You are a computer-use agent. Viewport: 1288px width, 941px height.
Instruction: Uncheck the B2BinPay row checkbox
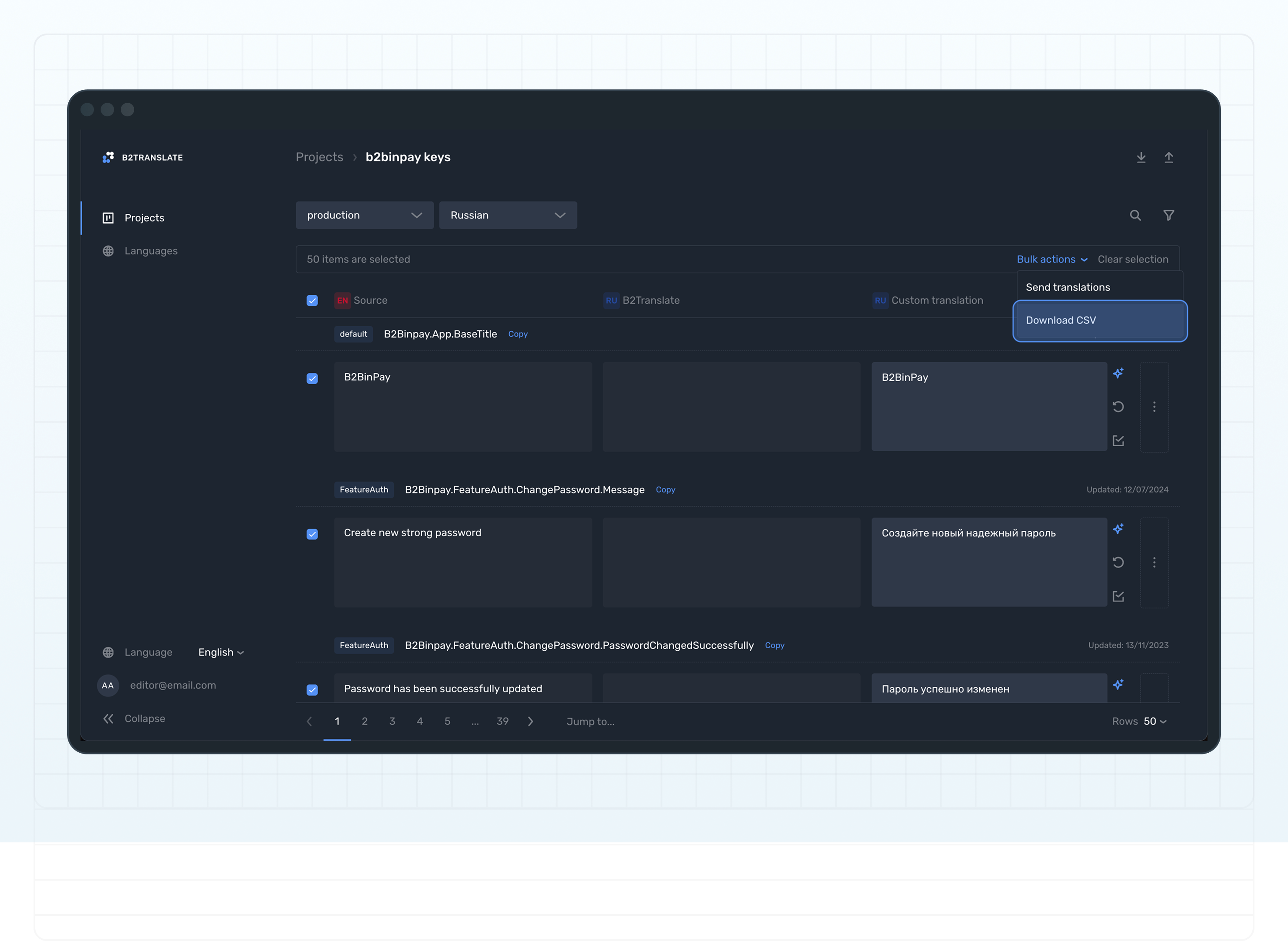pyautogui.click(x=312, y=378)
